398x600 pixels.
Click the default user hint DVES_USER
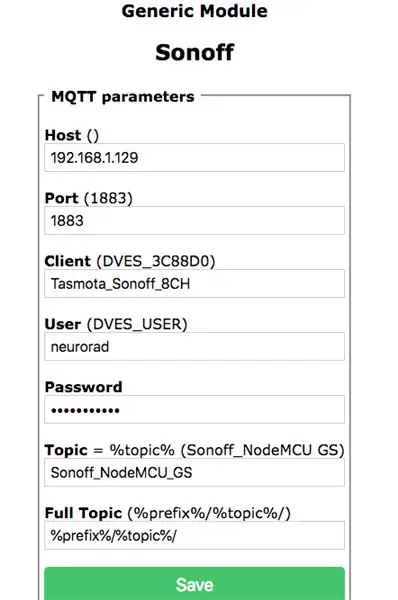[x=137, y=324]
